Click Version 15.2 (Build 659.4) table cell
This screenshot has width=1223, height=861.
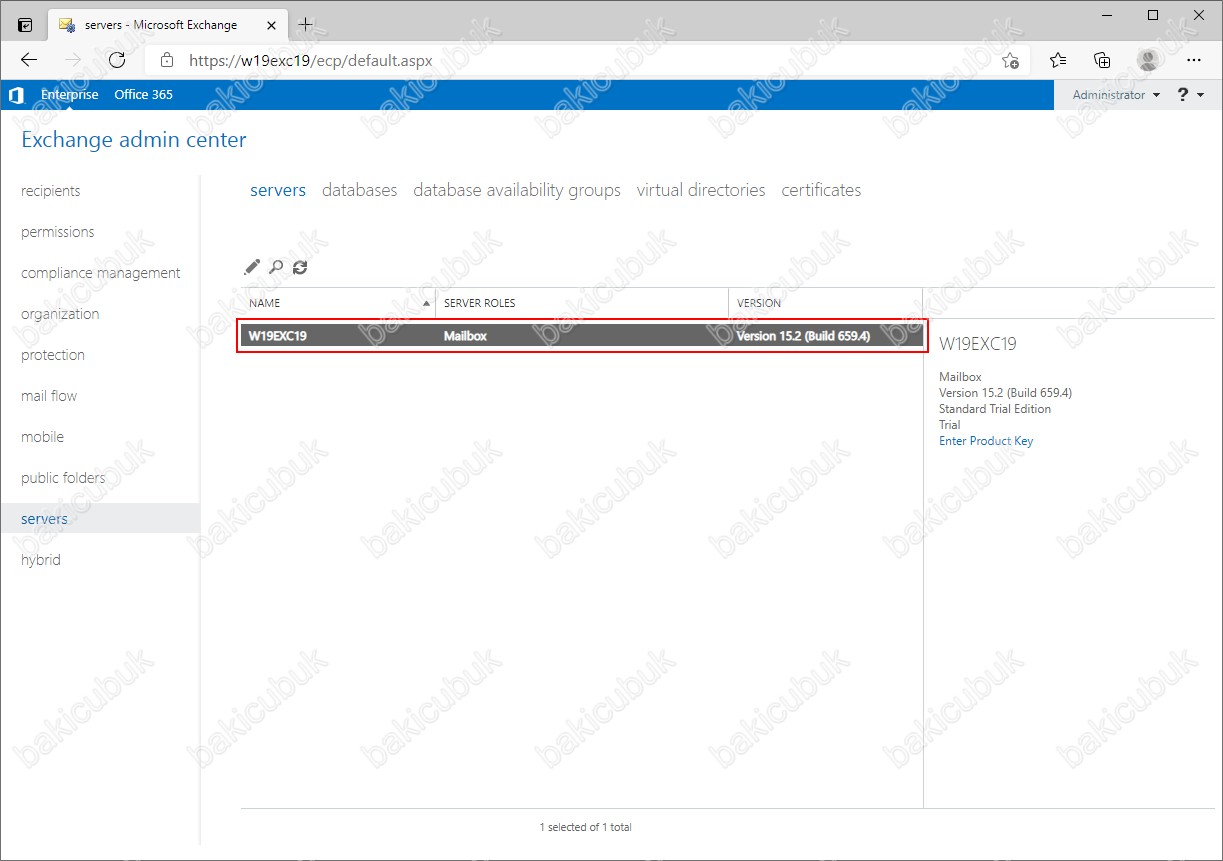tap(804, 336)
